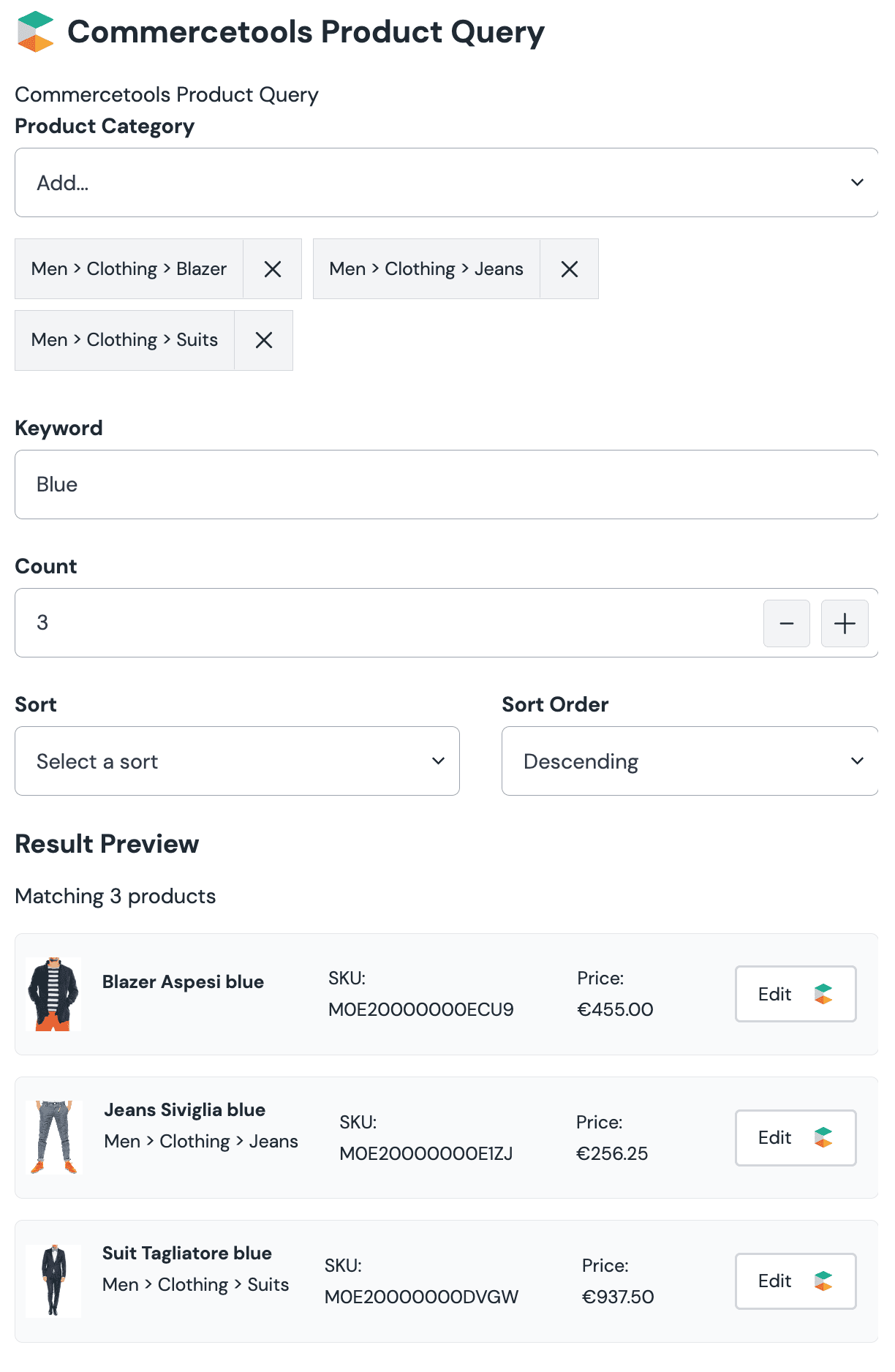Focus the Count number input field
This screenshot has height=1372, width=895.
388,623
